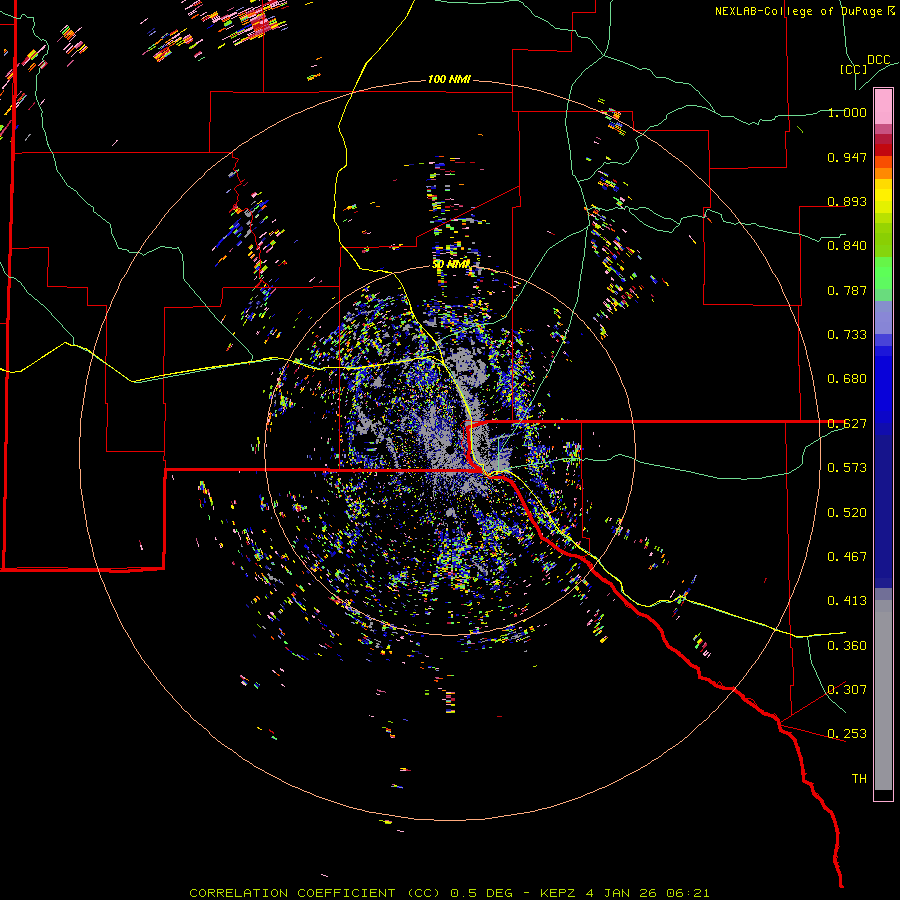Click the TH label on the scale

point(859,779)
